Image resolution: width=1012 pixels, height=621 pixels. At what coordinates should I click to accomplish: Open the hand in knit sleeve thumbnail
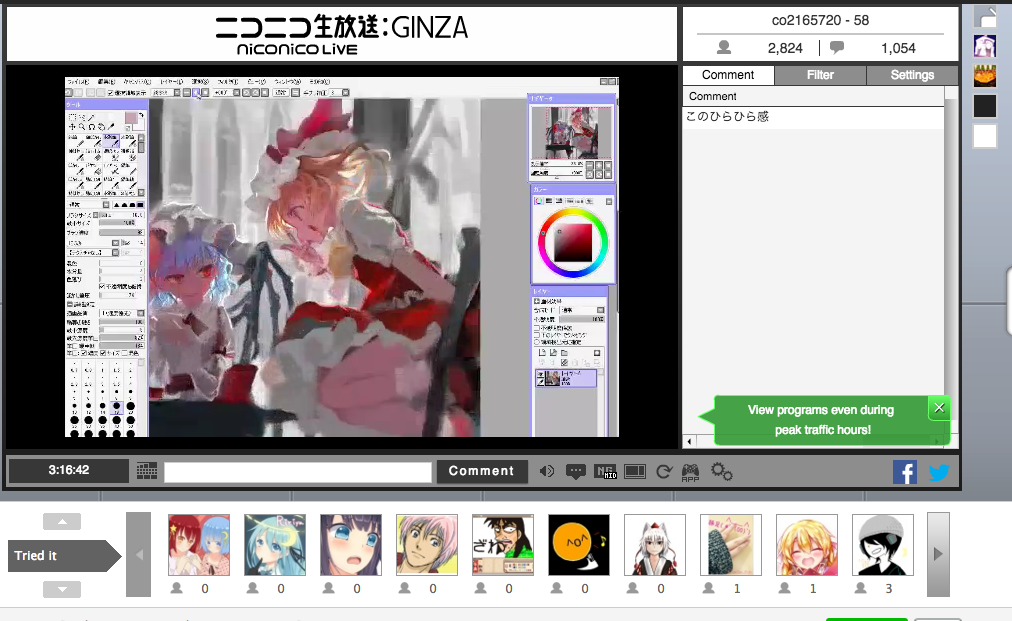click(731, 545)
